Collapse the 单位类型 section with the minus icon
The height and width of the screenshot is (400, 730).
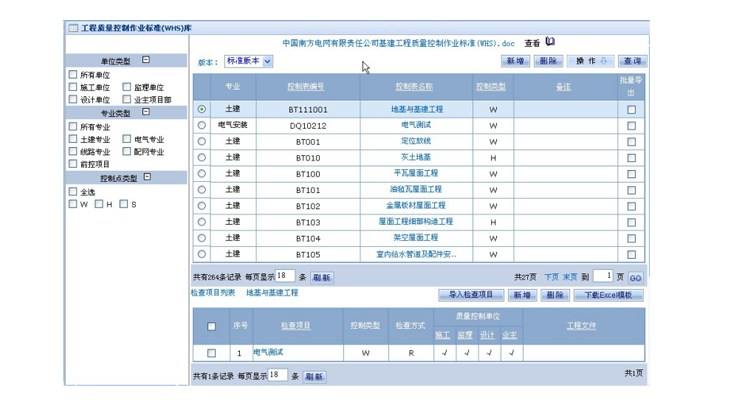coord(146,60)
